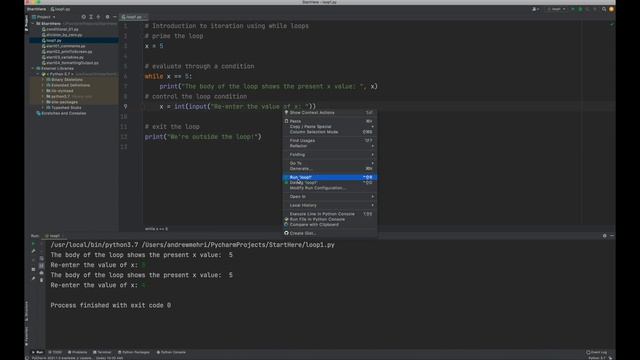Hide the Project panel with minus icon
The width and height of the screenshot is (640, 360).
(115, 17)
